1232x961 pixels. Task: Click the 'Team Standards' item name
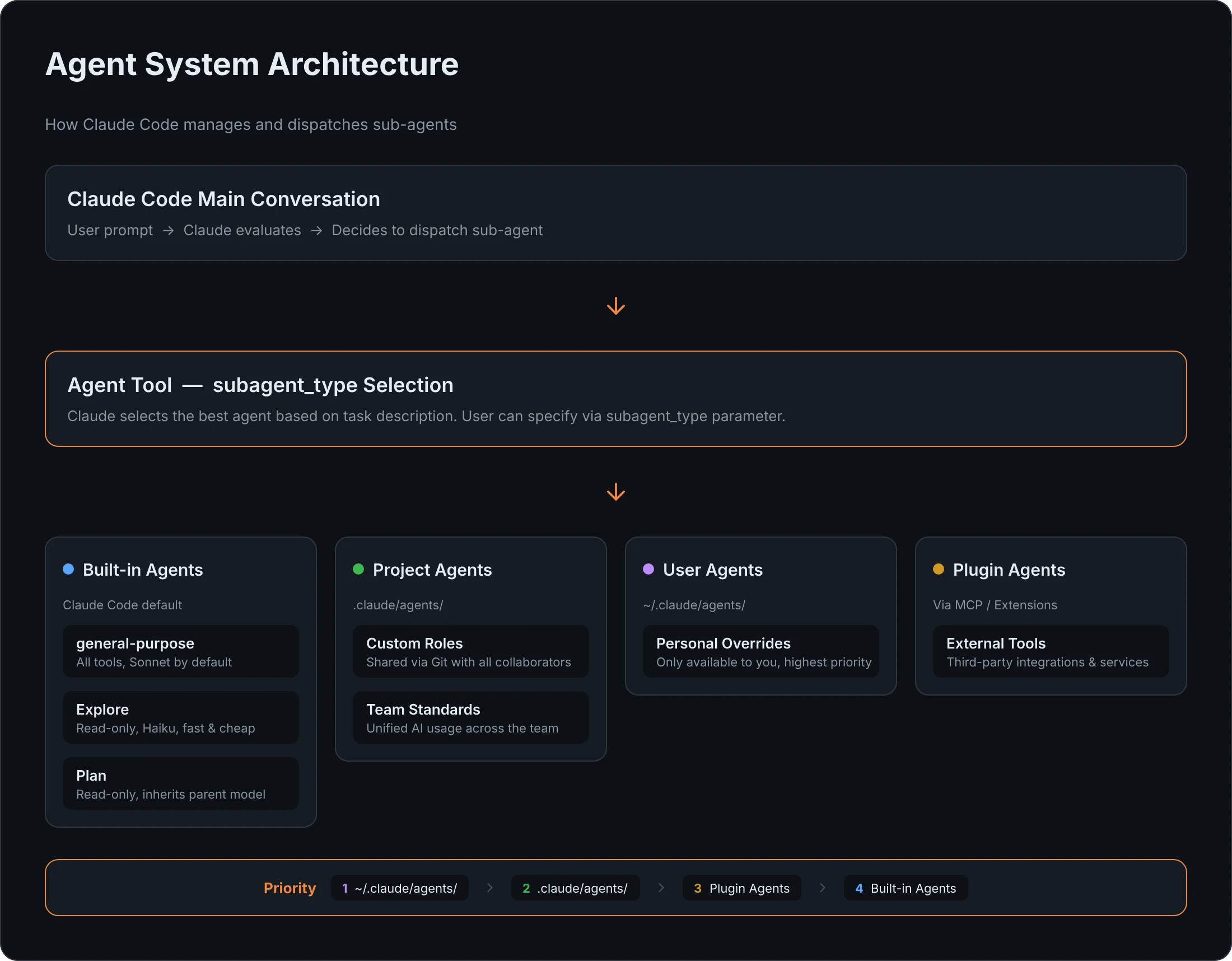point(424,710)
